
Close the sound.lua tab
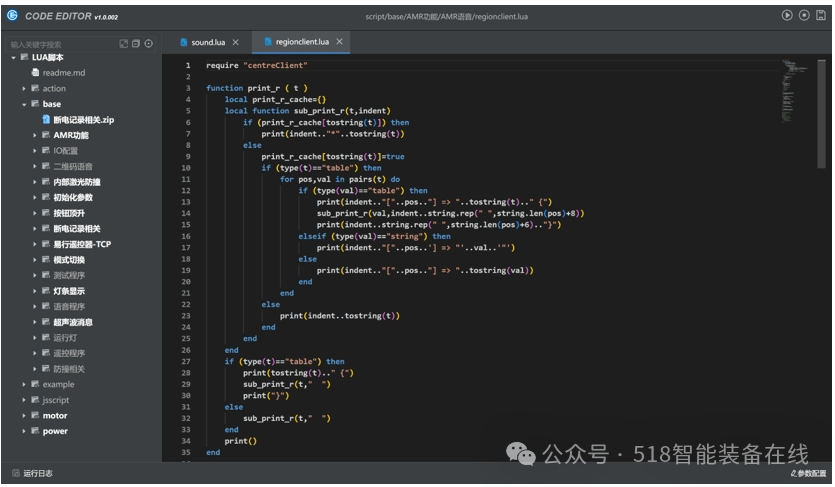(235, 42)
